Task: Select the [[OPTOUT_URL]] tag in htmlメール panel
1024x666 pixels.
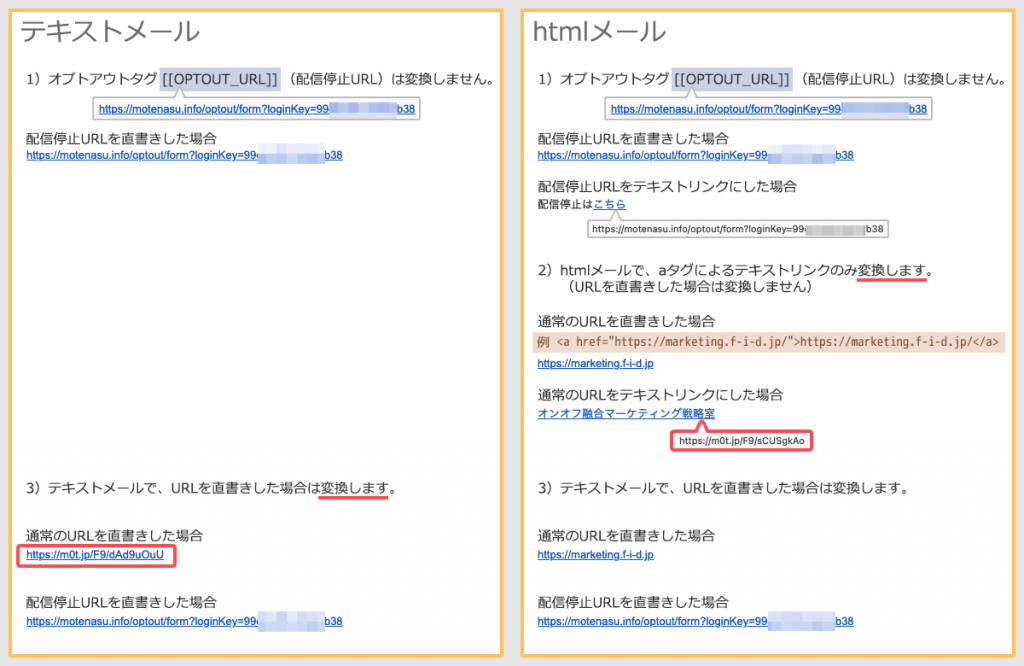Action: pyautogui.click(x=733, y=79)
